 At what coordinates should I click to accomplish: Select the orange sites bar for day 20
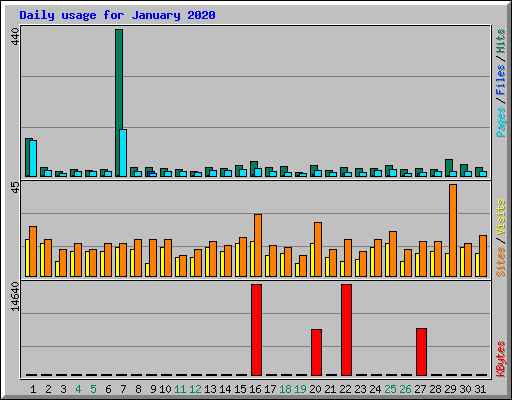click(318, 249)
